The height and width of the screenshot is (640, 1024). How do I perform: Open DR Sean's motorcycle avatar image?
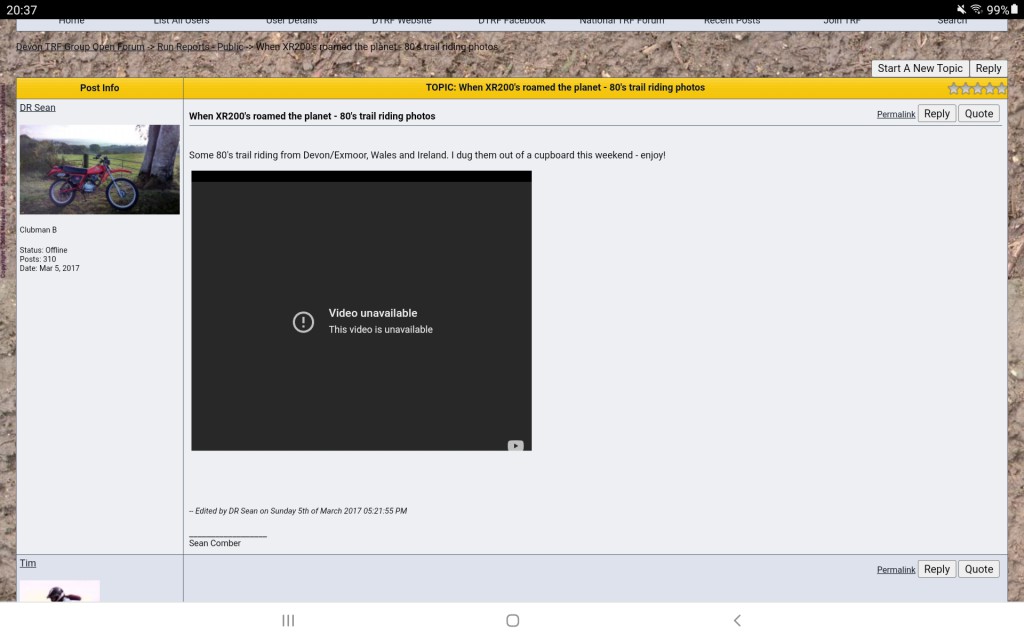click(100, 169)
